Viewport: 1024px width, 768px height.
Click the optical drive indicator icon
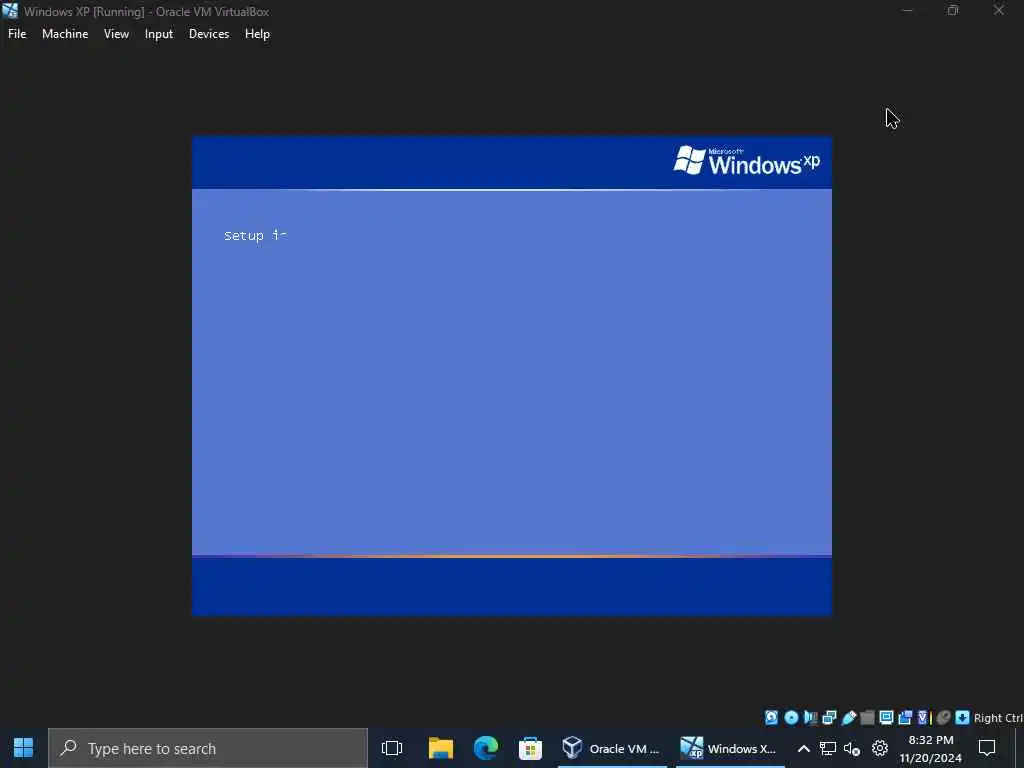click(x=791, y=718)
